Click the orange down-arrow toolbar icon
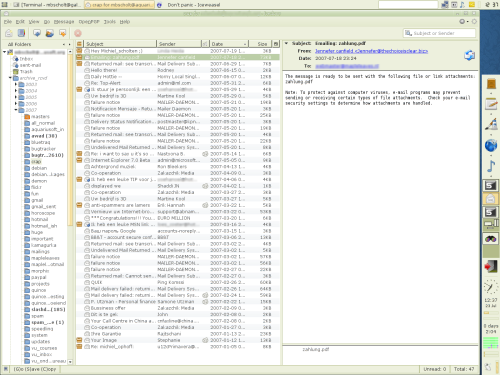Viewport: 500px width, 375px height. 62,33
